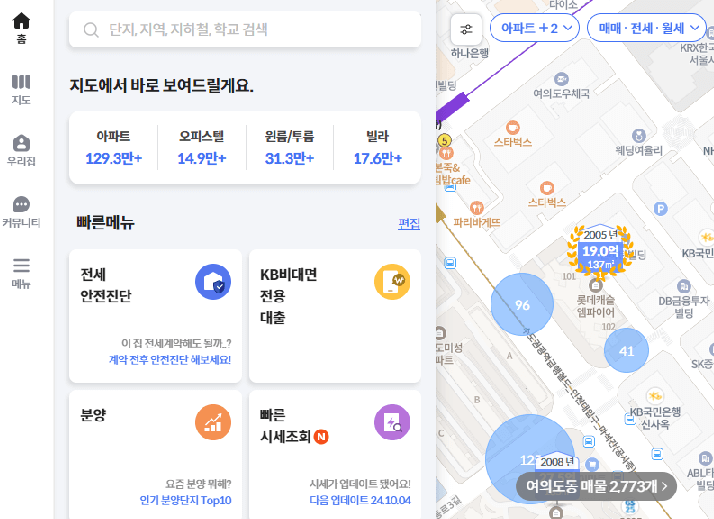The width and height of the screenshot is (714, 519).
Task: Click the subway line 5 station marker
Action: pos(444,140)
